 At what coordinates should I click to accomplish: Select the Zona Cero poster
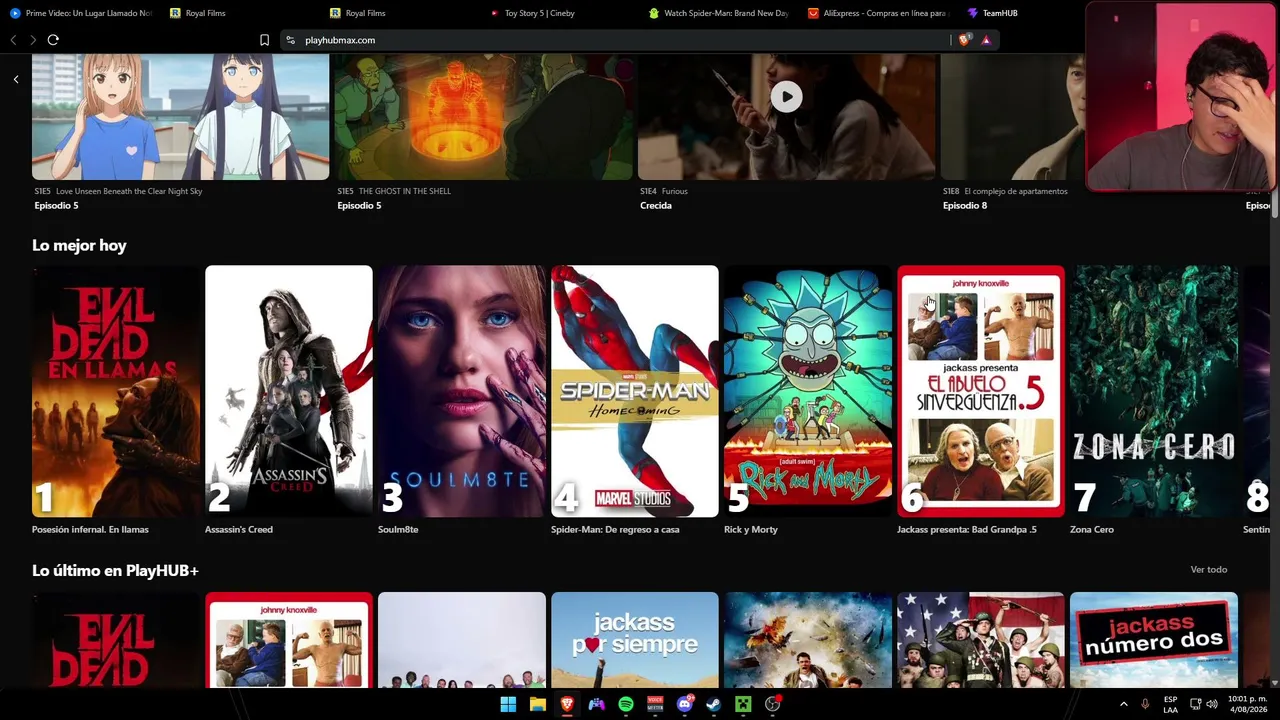1154,391
